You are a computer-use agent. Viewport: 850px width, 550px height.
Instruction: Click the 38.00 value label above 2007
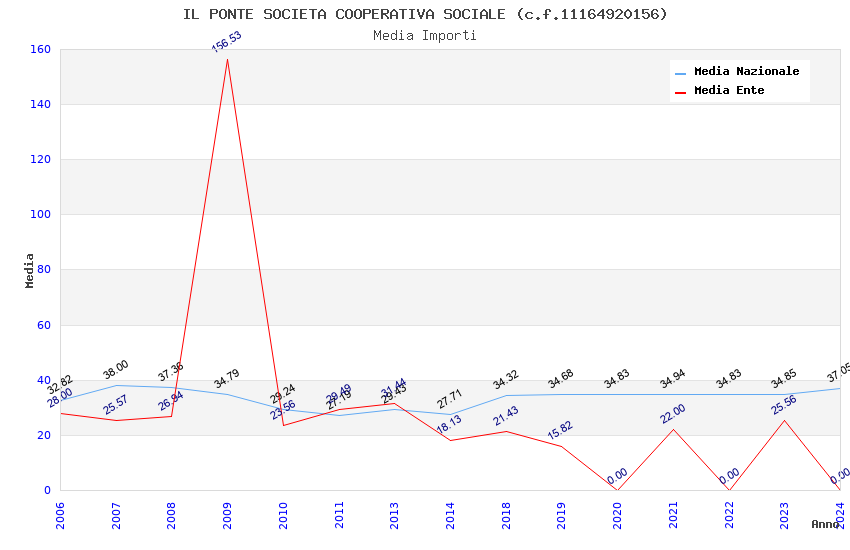tap(115, 369)
